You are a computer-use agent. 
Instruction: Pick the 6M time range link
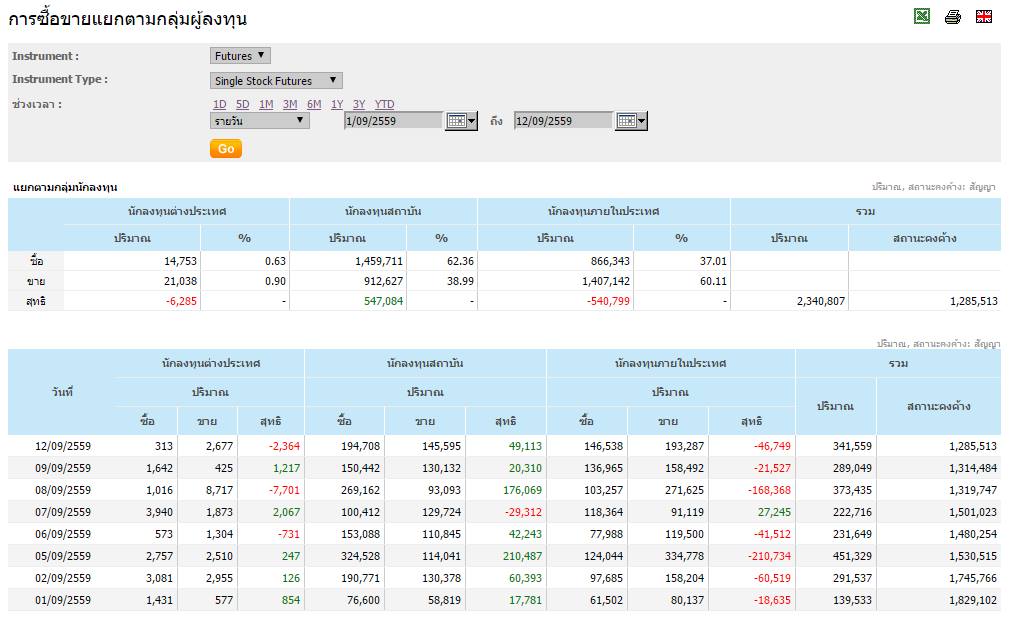point(314,104)
